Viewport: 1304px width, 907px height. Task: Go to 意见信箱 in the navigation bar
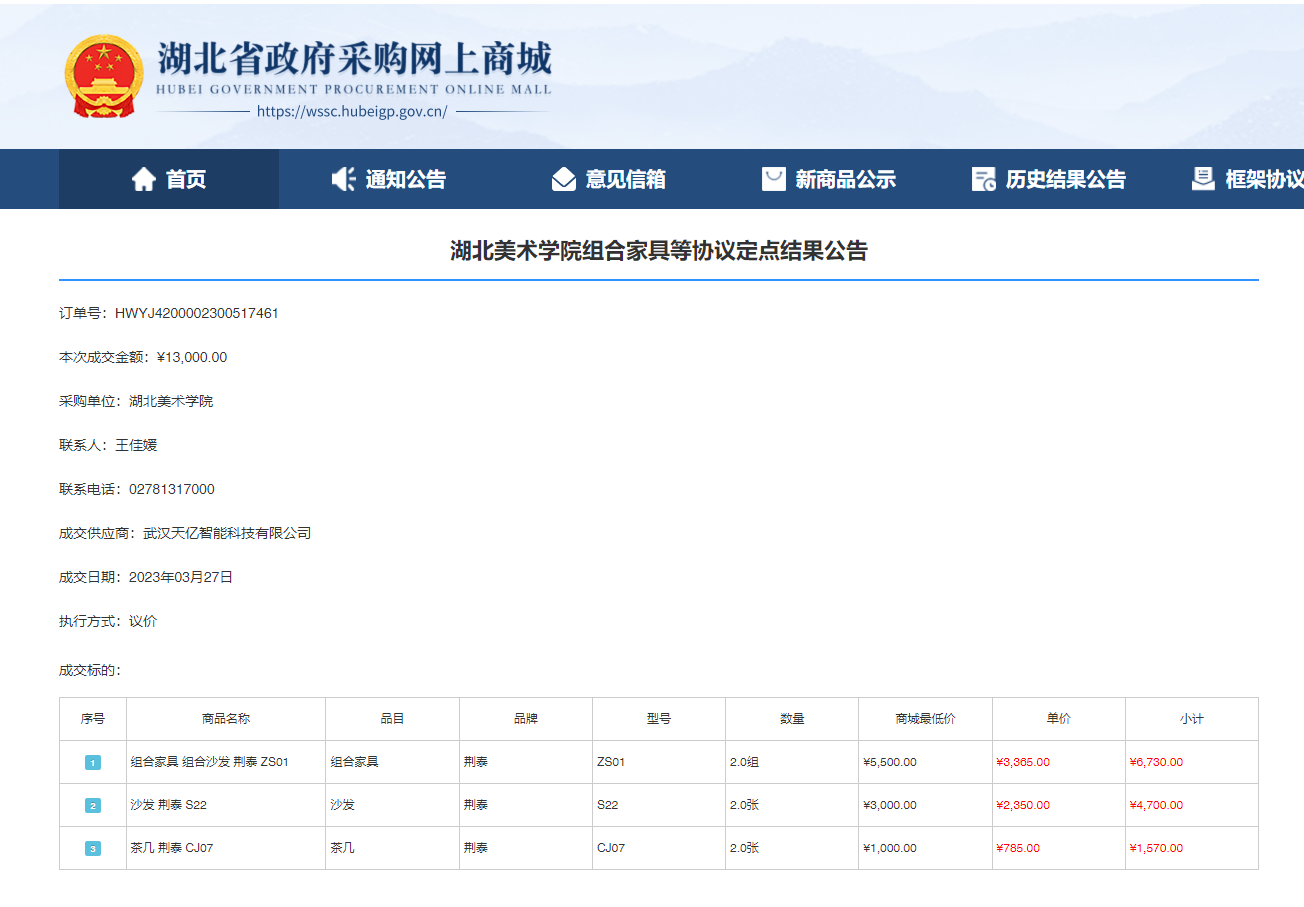pyautogui.click(x=609, y=179)
